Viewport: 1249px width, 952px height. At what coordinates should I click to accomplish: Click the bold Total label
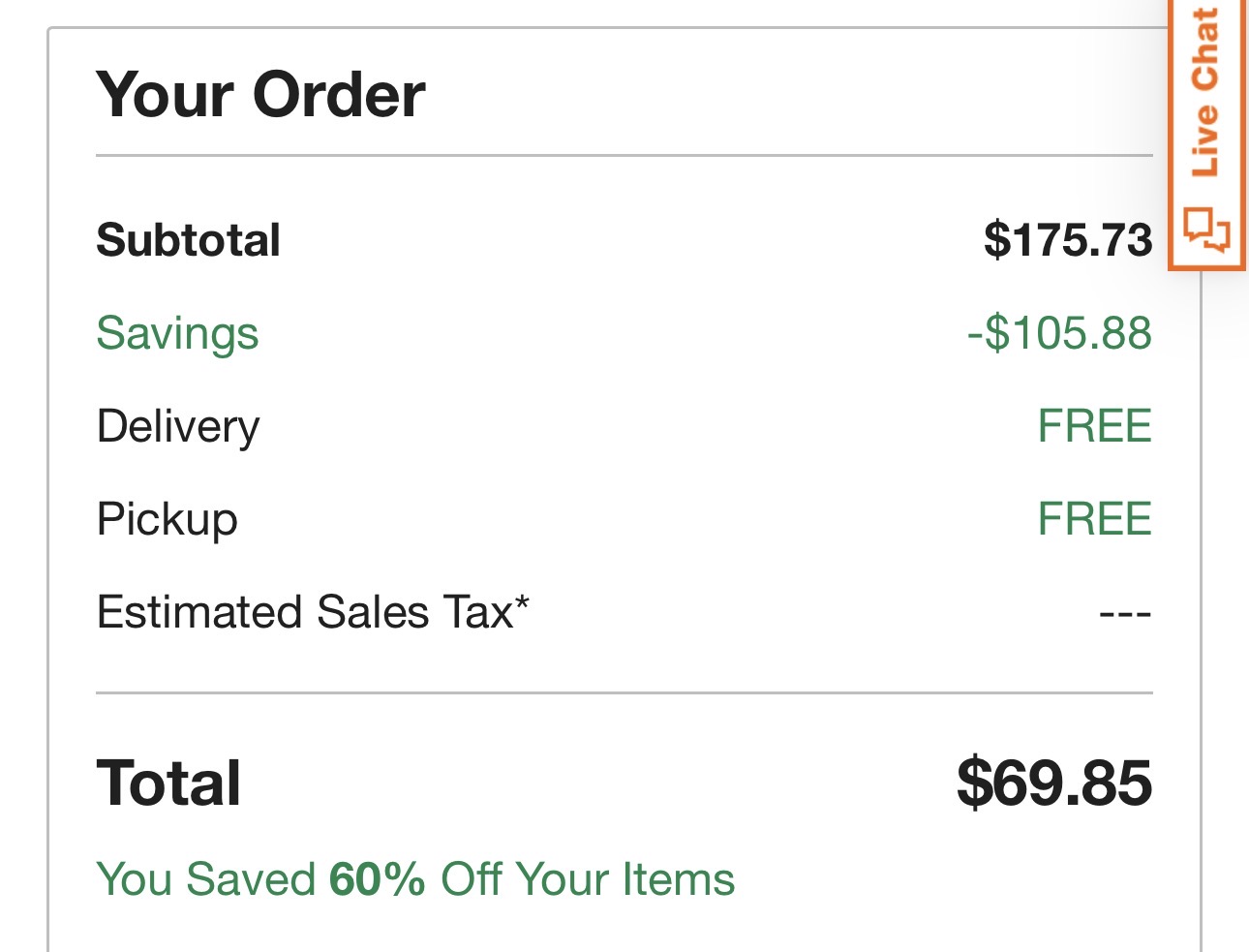click(169, 783)
